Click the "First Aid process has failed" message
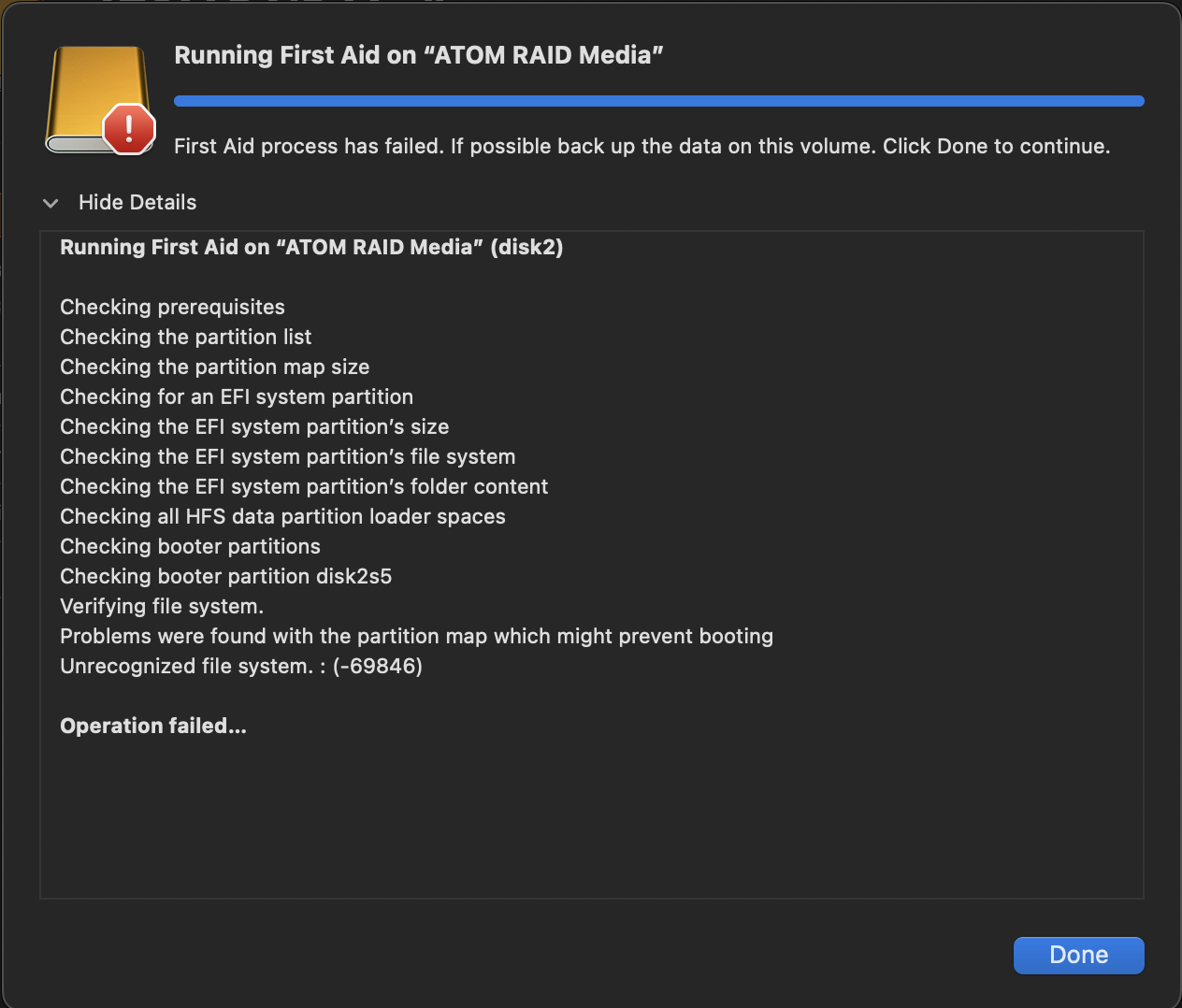Screen dimensions: 1182x1008 click(641, 147)
